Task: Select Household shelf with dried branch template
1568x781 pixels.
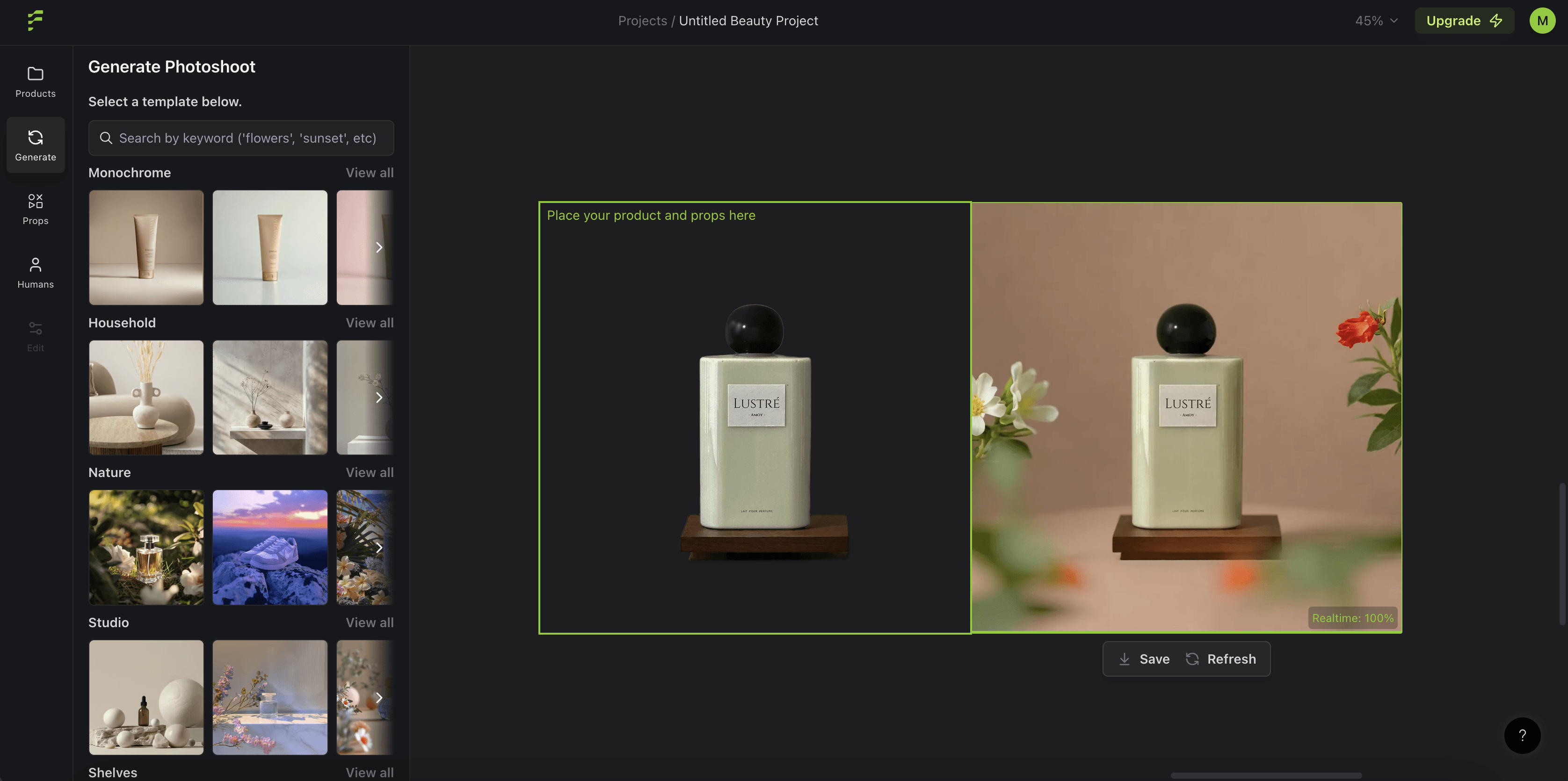Action: pyautogui.click(x=269, y=398)
